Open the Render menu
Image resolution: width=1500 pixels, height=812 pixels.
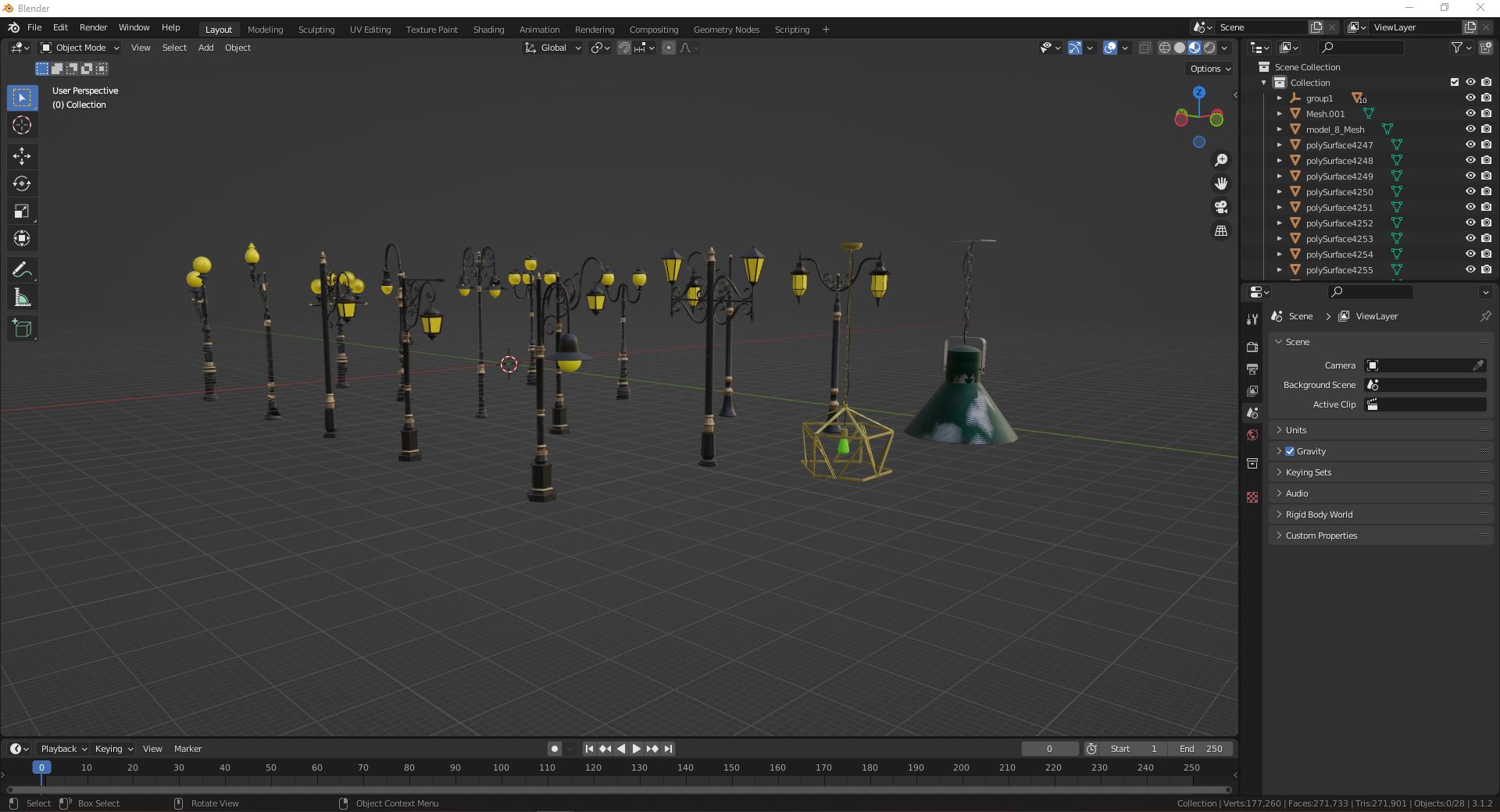pos(93,27)
